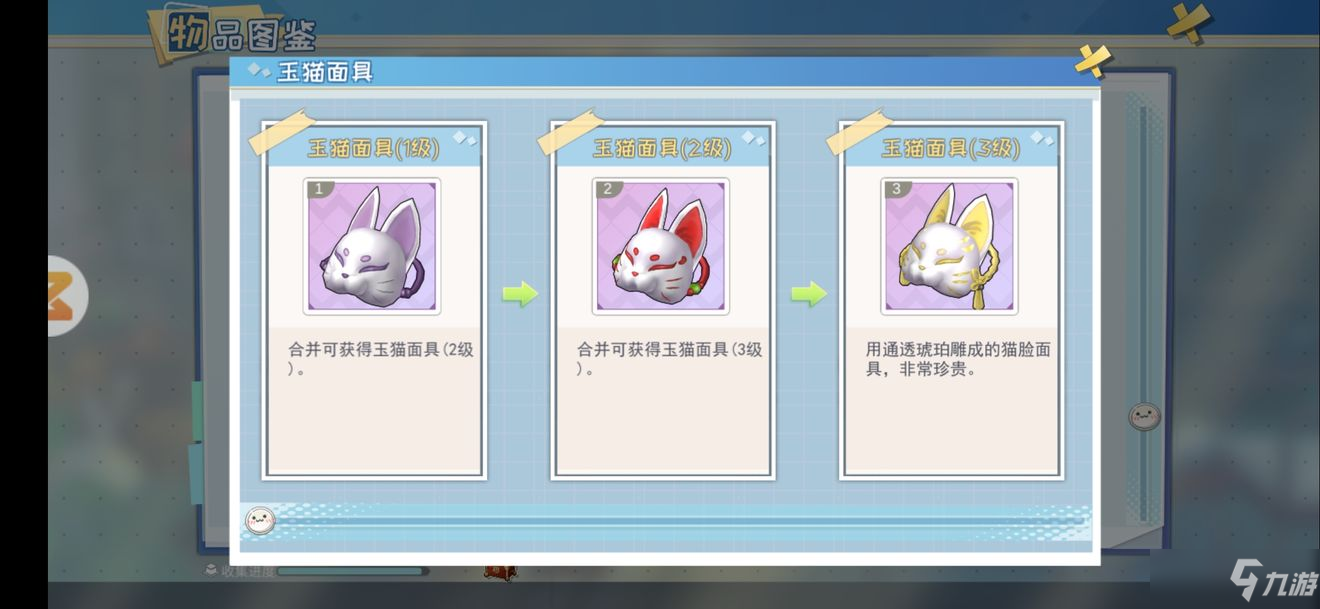Click the smiley face on vertical scrollbar
1320x609 pixels.
tap(1144, 416)
